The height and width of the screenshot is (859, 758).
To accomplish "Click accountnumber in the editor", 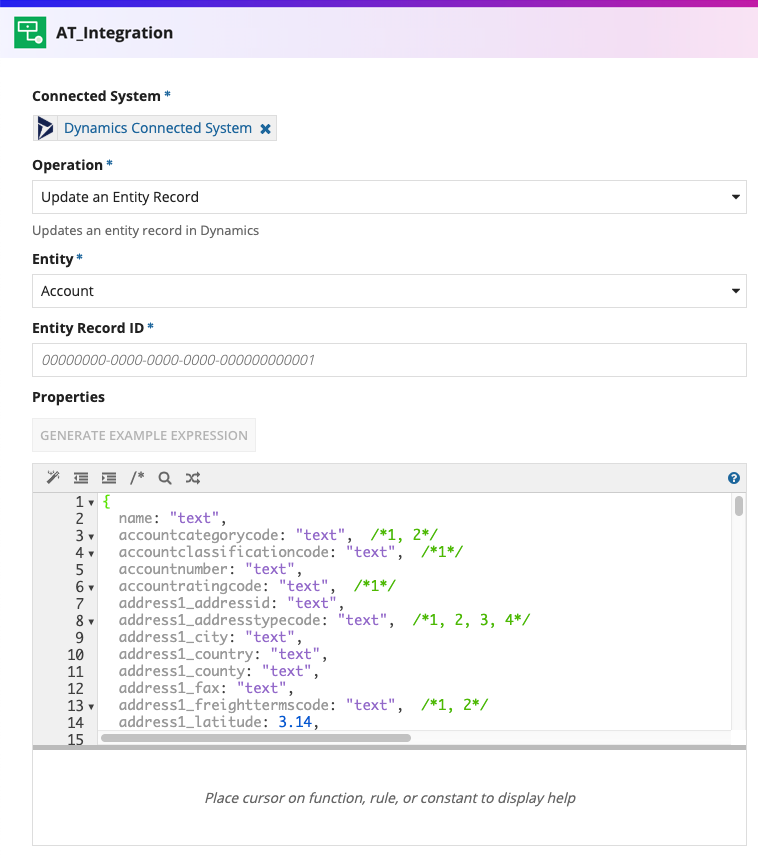I will coord(173,569).
